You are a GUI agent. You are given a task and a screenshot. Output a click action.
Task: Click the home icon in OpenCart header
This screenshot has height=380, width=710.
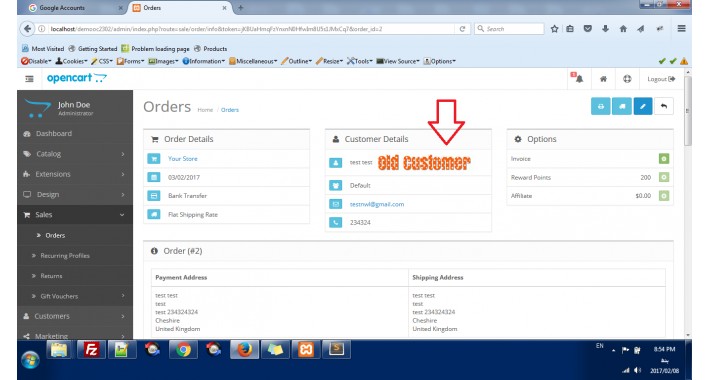(603, 79)
